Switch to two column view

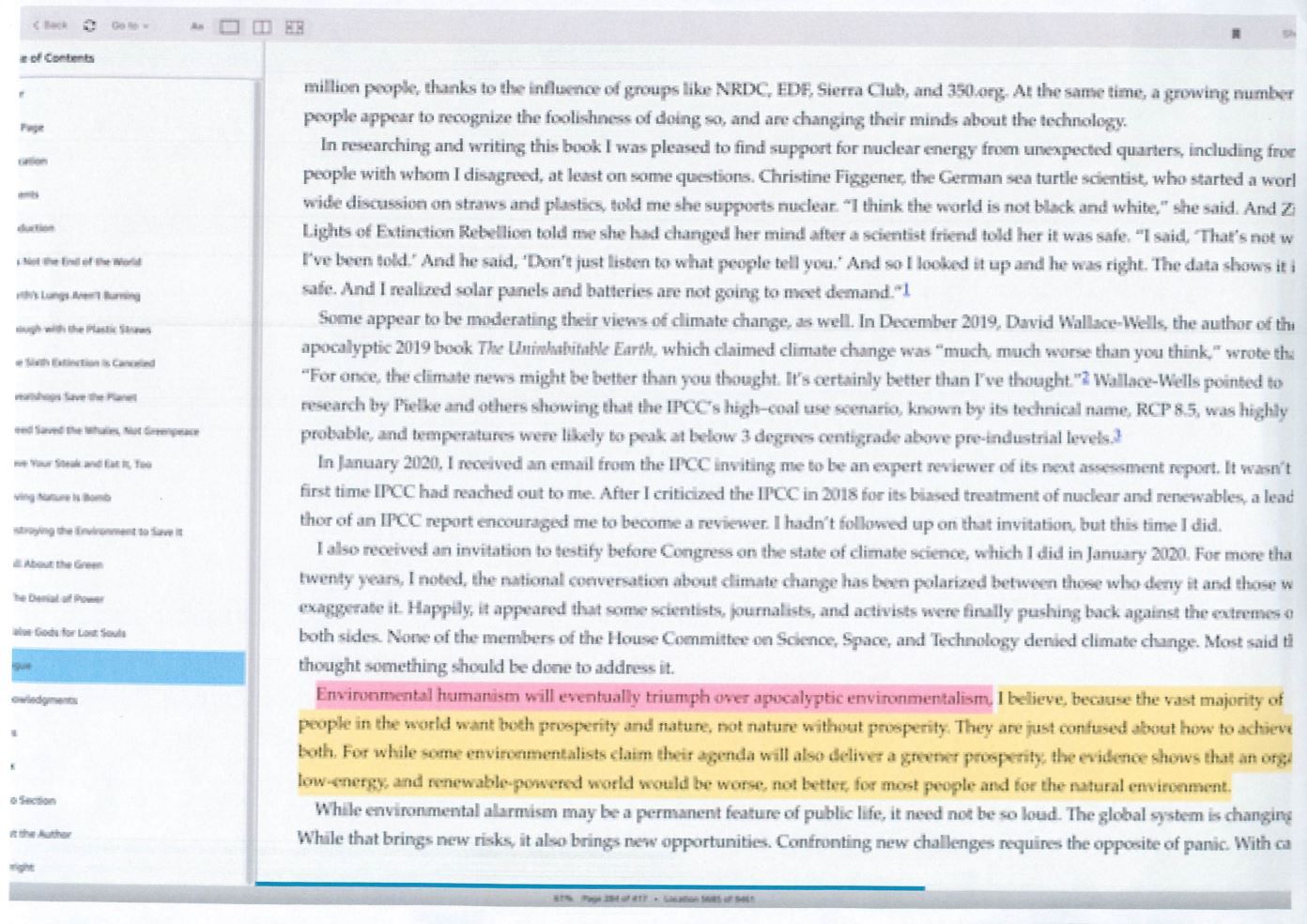click(x=262, y=27)
